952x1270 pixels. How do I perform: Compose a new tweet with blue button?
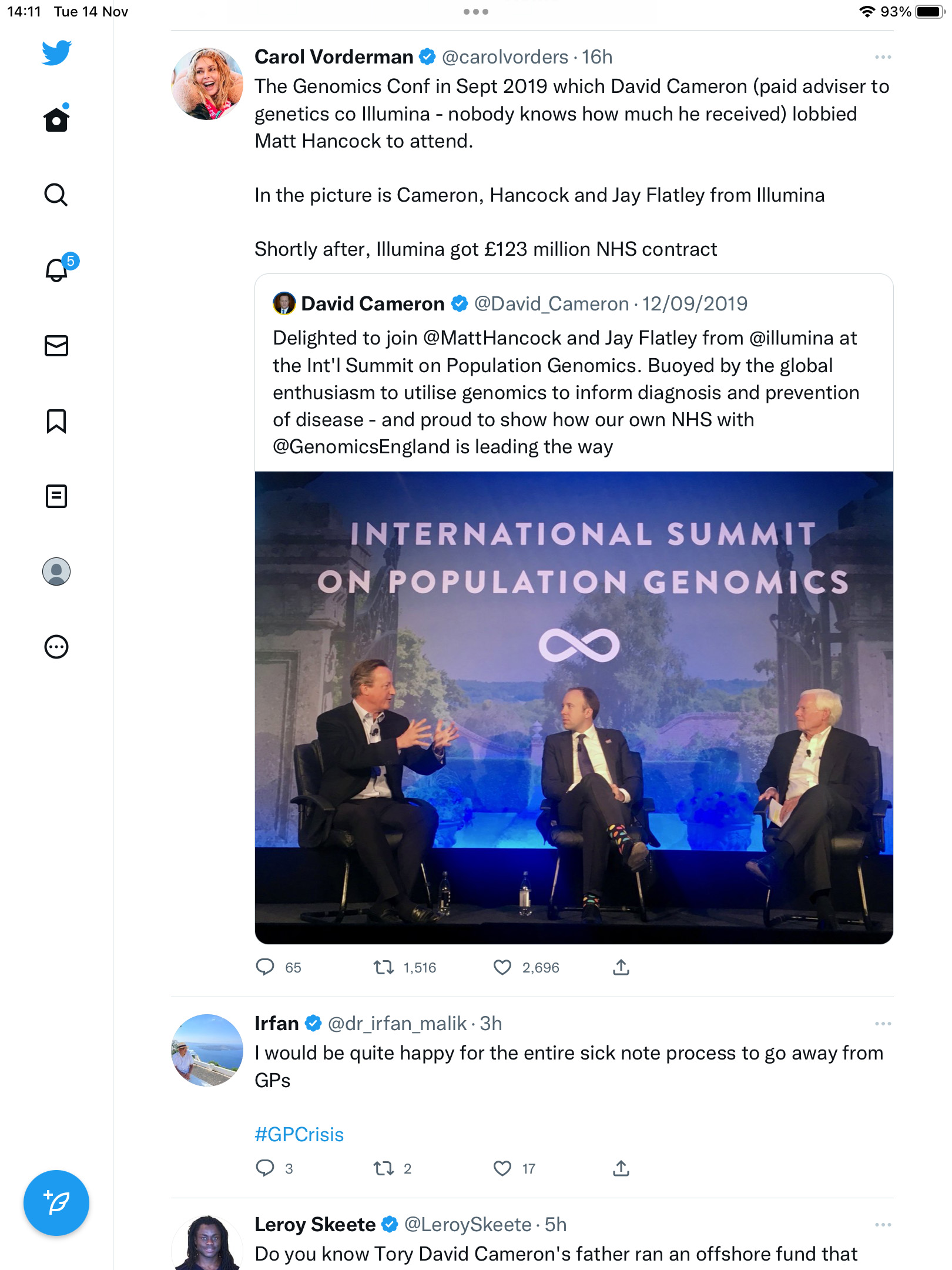tap(56, 1203)
